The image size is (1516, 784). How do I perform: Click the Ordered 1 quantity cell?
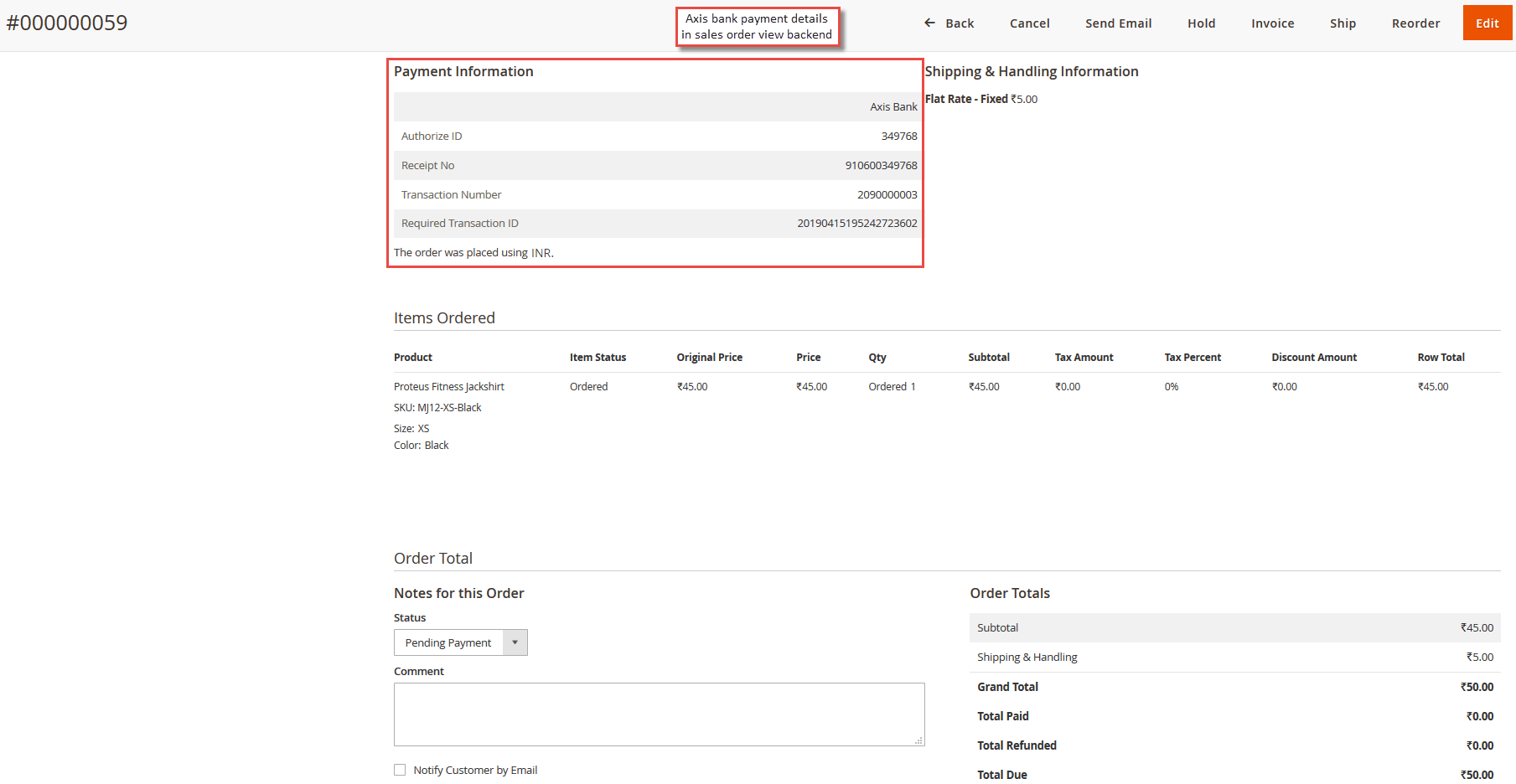(892, 386)
